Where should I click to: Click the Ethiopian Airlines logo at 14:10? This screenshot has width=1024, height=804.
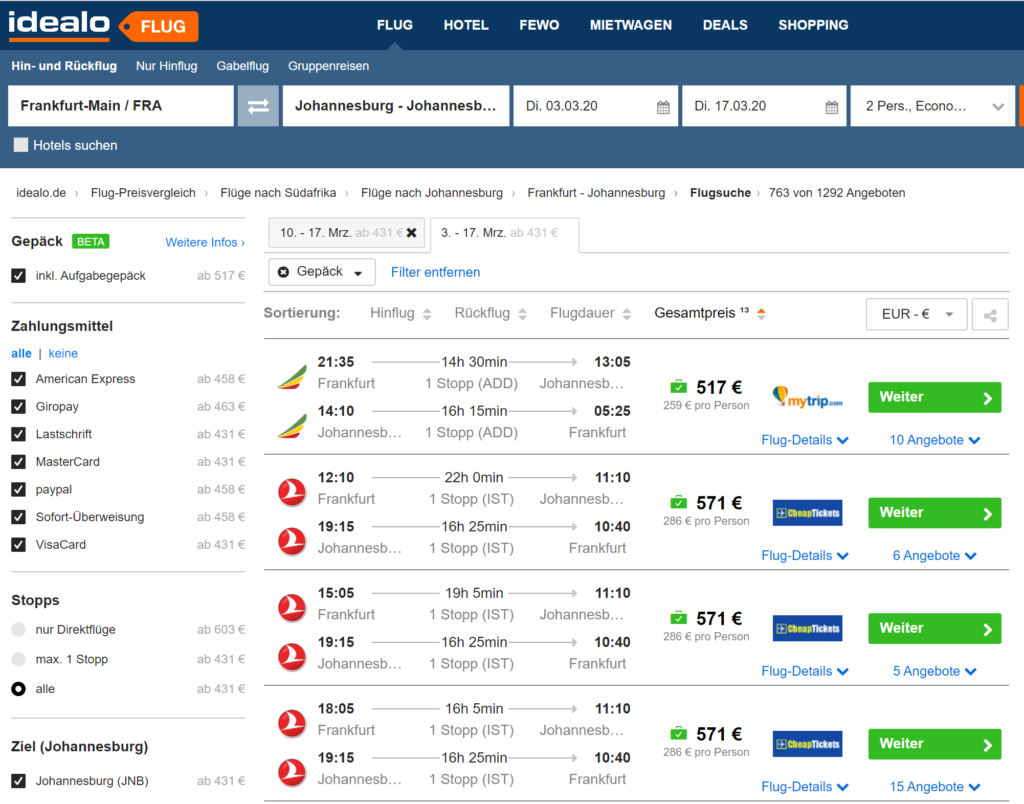(292, 426)
